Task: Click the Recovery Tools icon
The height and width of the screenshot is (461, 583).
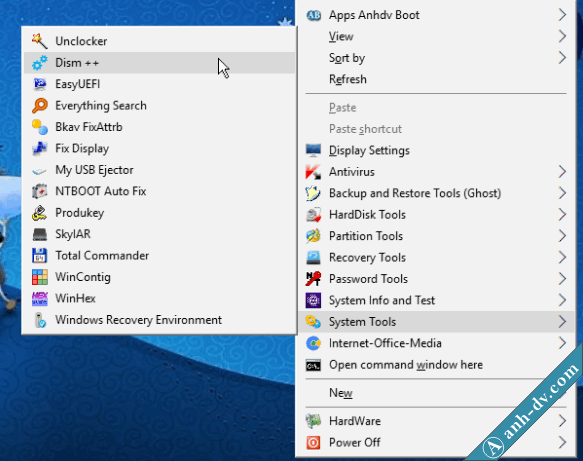Action: 313,258
